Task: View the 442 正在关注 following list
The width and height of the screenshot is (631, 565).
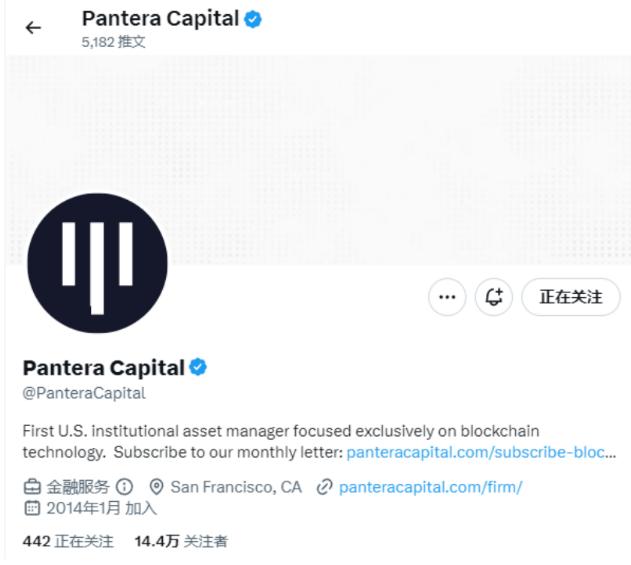Action: pos(68,541)
